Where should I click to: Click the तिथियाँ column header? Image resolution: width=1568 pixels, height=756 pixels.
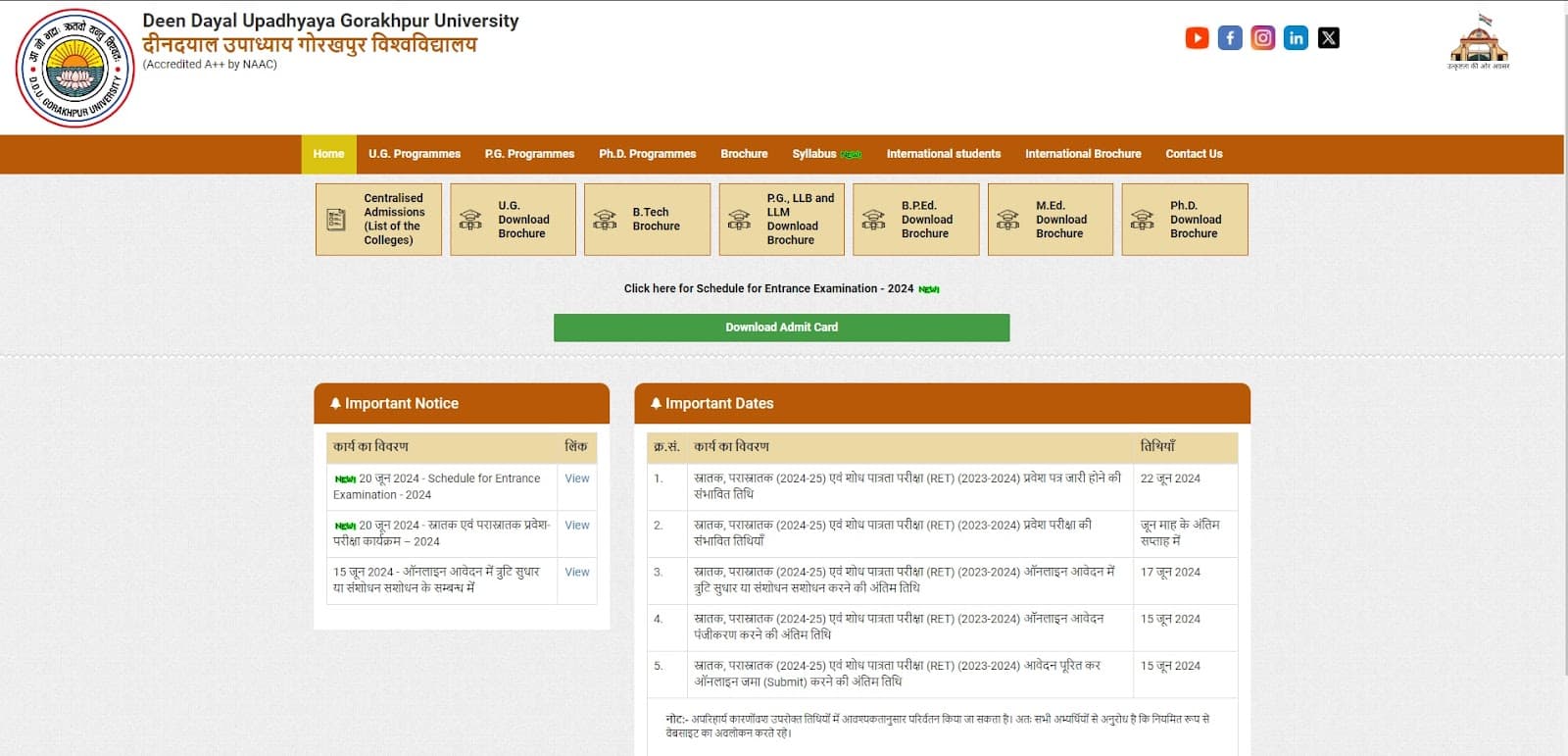click(1157, 446)
